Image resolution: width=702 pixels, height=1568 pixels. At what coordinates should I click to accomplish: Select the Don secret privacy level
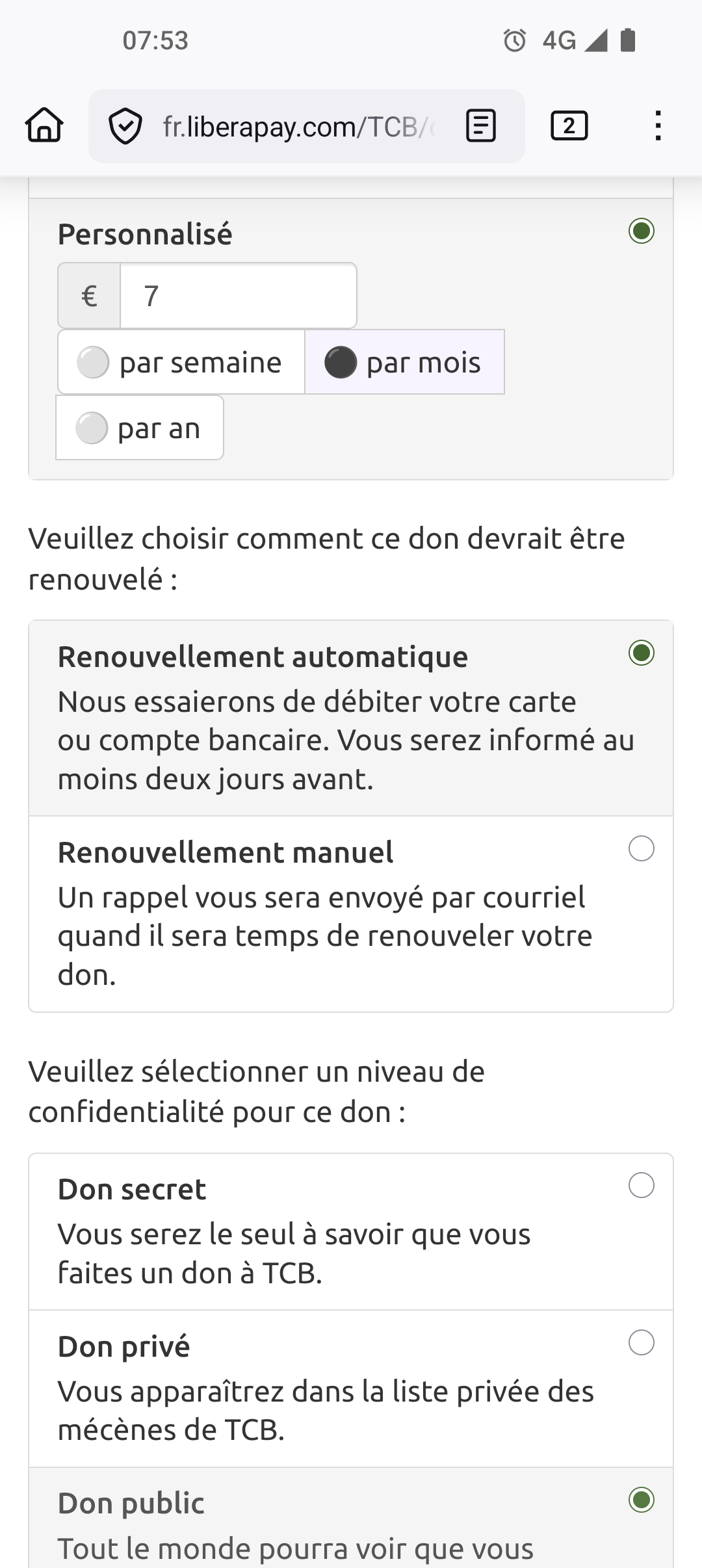pyautogui.click(x=641, y=1186)
